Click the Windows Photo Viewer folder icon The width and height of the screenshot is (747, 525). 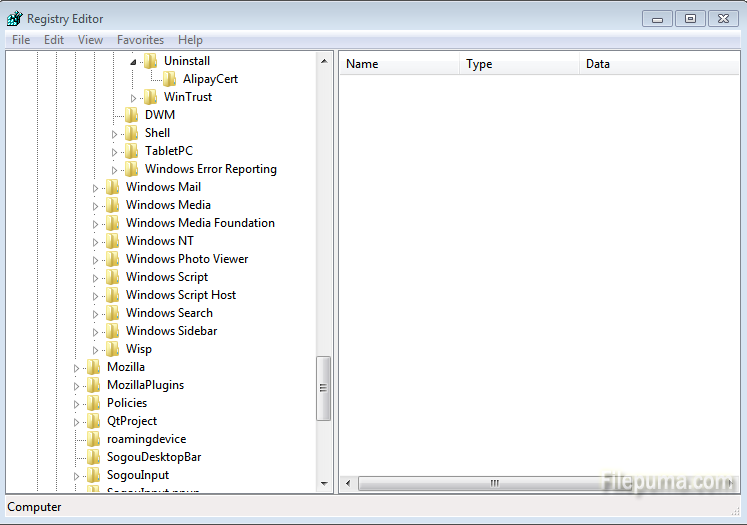(113, 259)
